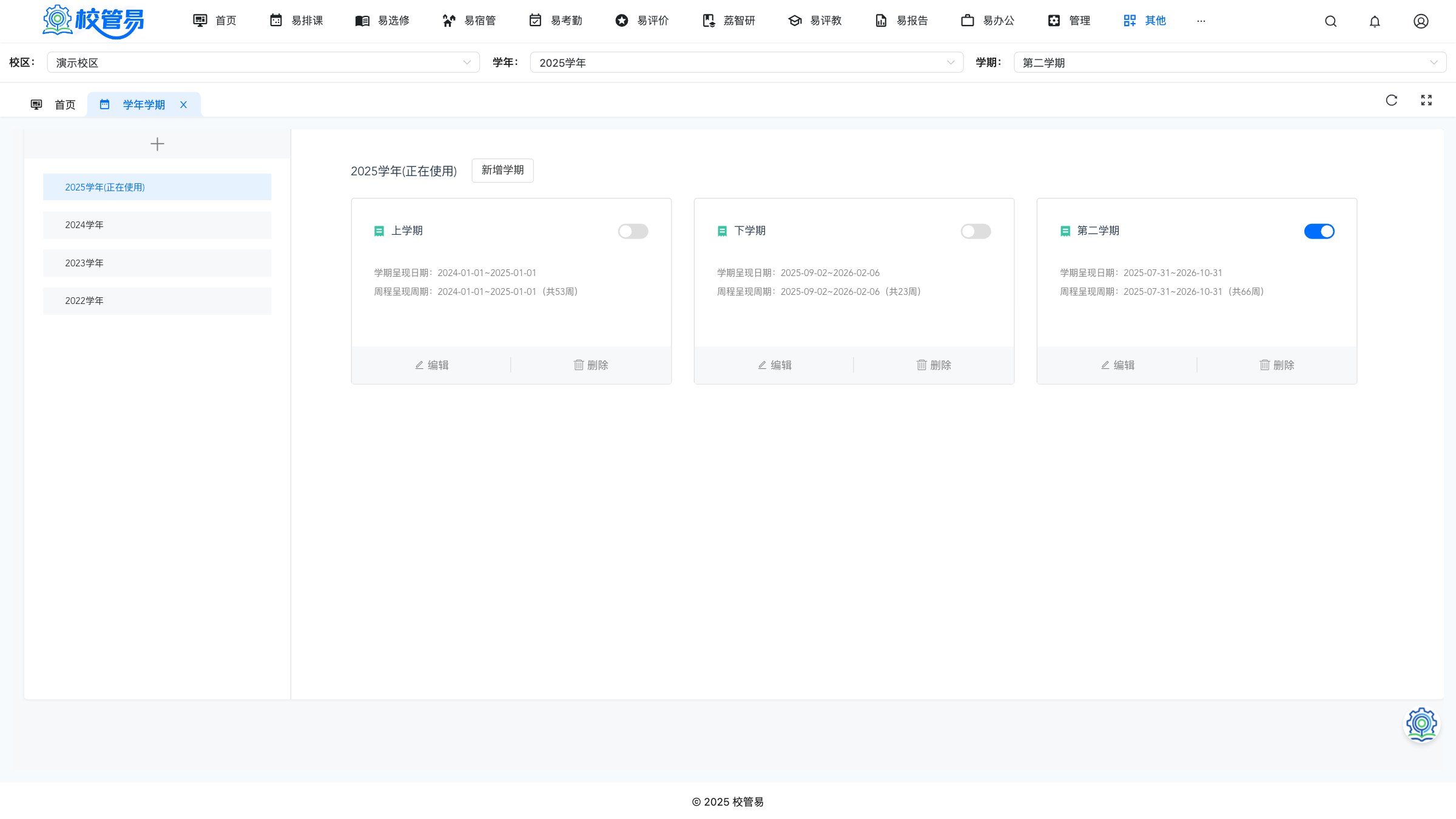Open the notifications bell
Viewport: 1456px width, 819px height.
click(1375, 21)
